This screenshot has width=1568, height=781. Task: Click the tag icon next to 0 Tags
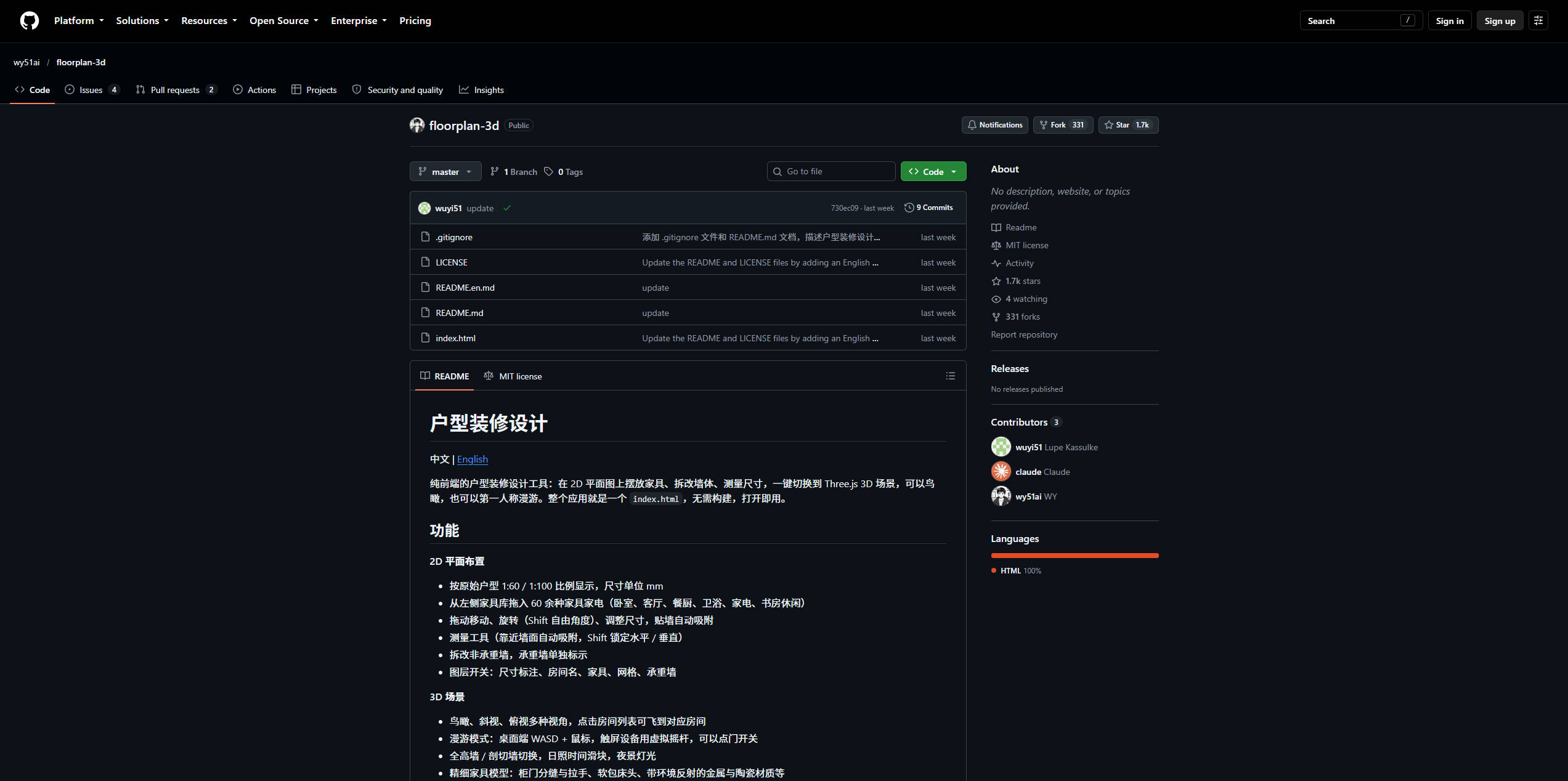[x=548, y=171]
